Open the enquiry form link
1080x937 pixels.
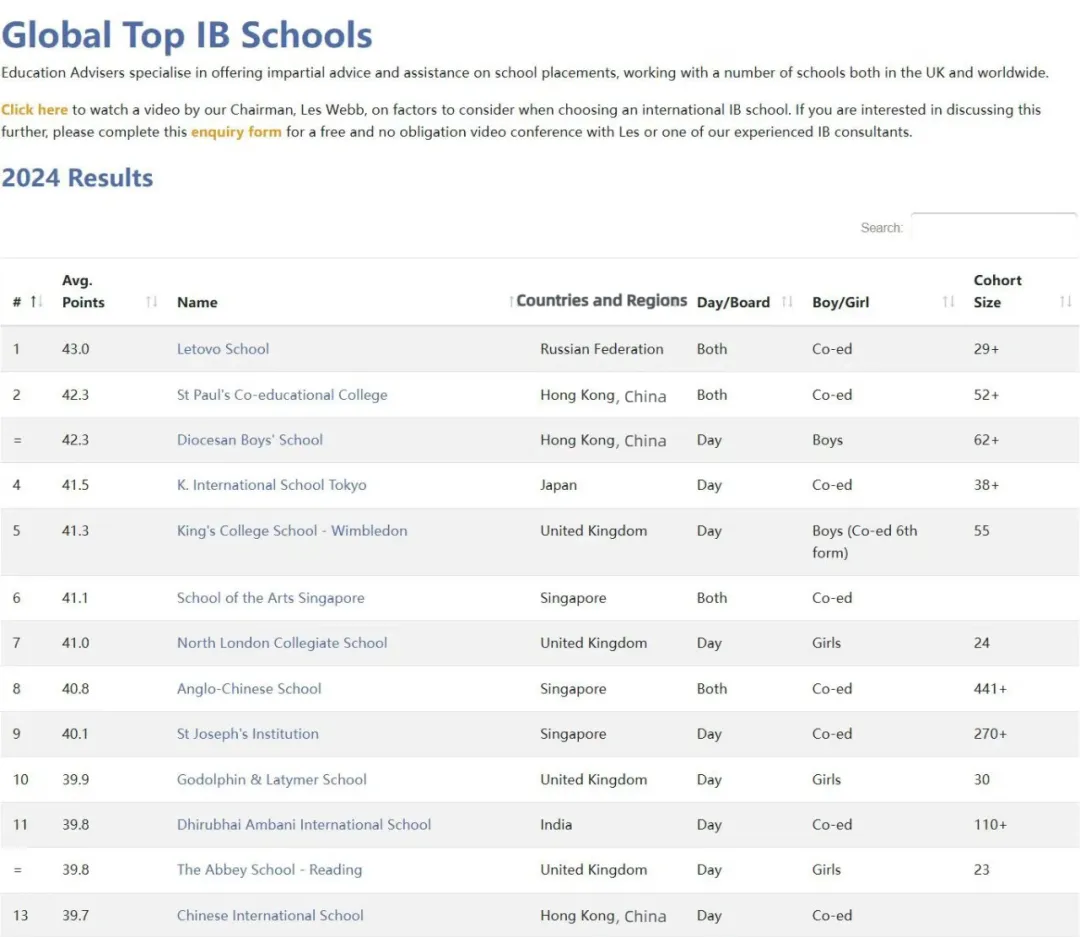236,132
